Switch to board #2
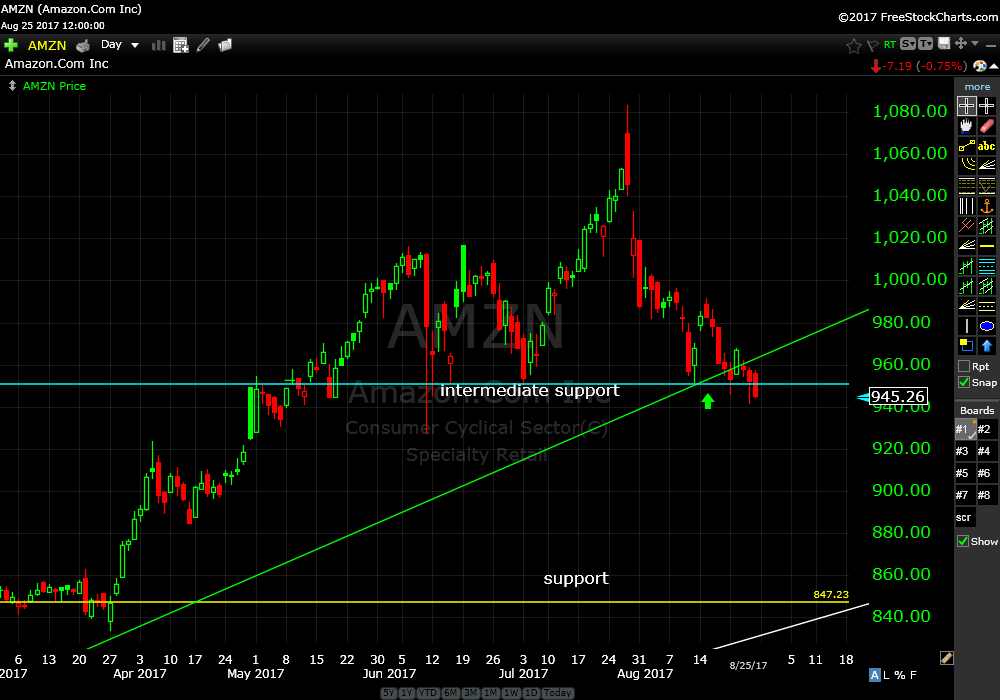 pyautogui.click(x=987, y=429)
